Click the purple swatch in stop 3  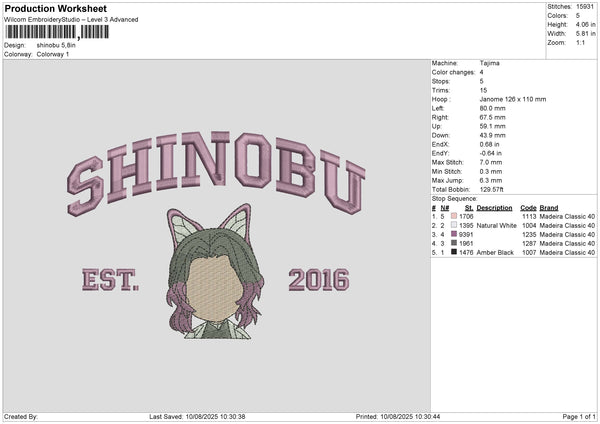pos(454,234)
